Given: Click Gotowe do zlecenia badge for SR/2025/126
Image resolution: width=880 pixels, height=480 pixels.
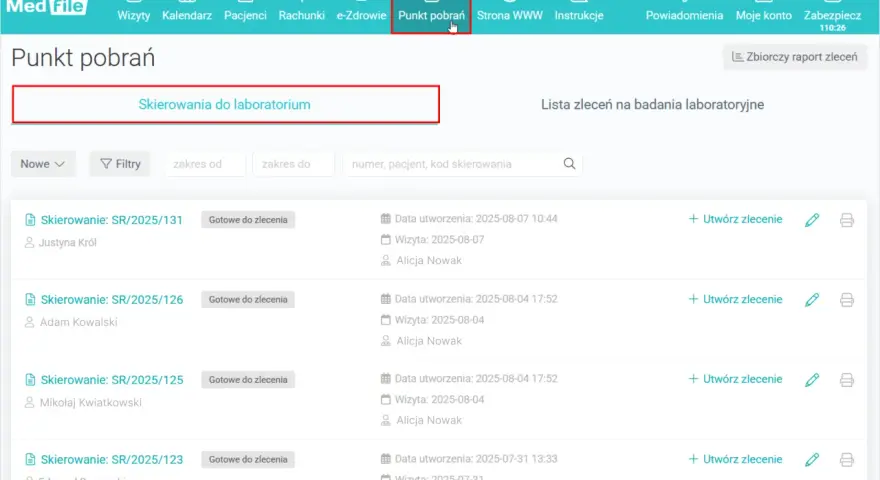Looking at the screenshot, I should coord(248,299).
